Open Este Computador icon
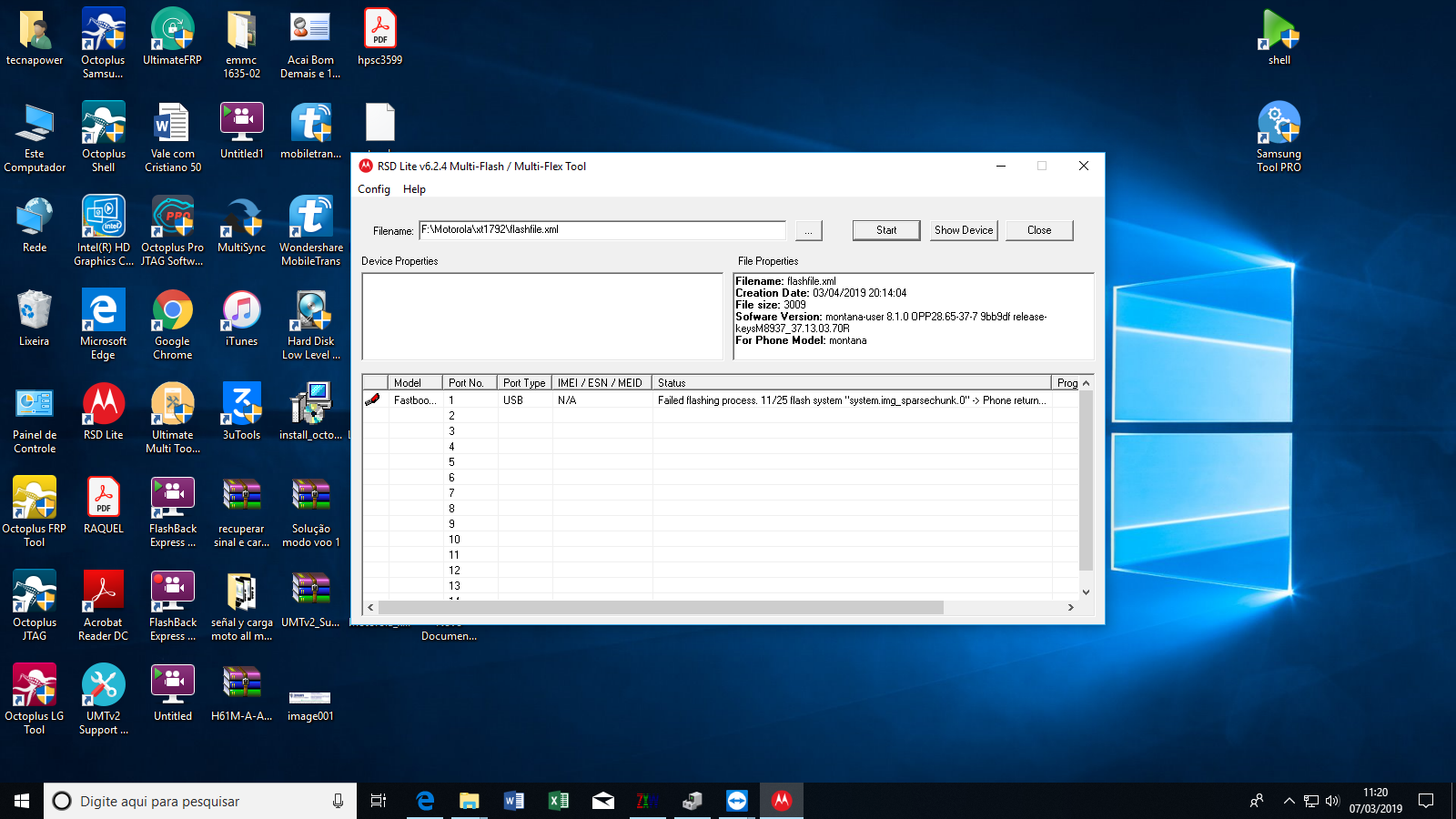The image size is (1456, 819). 35,136
